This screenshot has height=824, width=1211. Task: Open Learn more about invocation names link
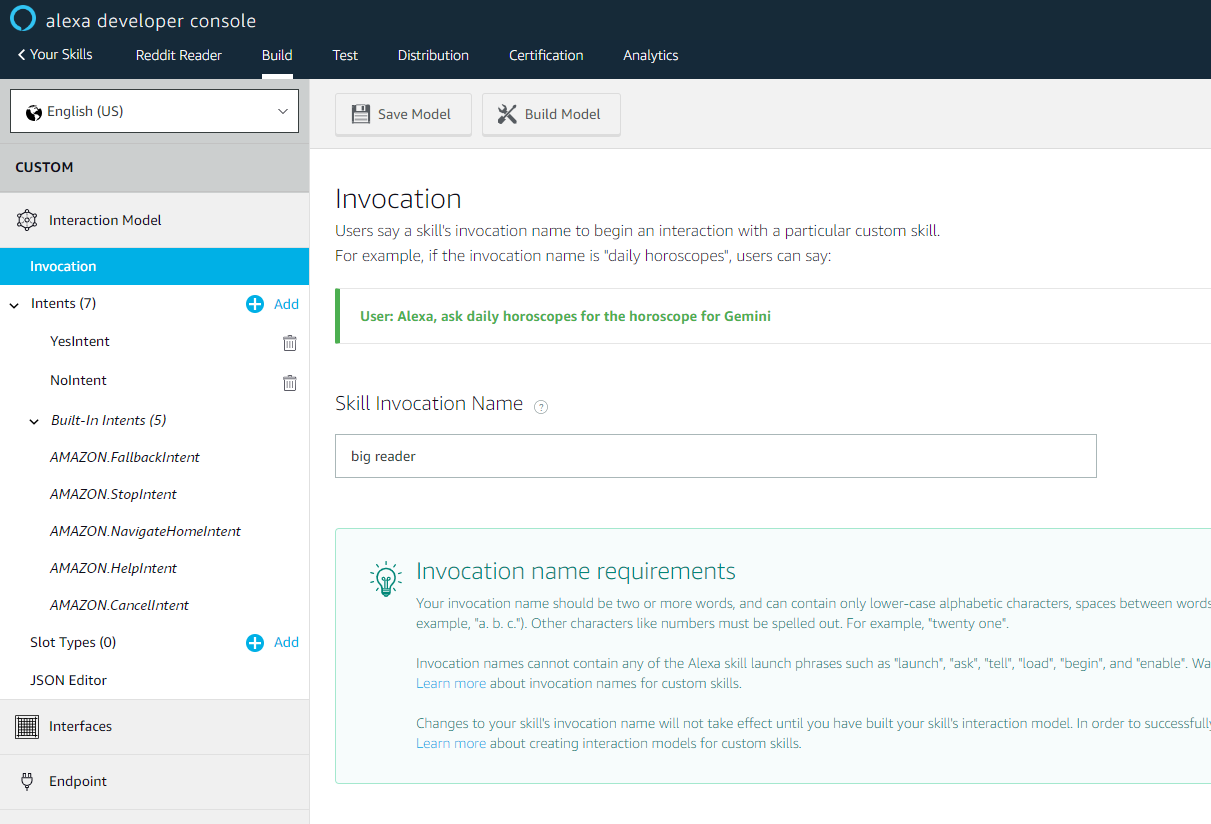pyautogui.click(x=451, y=684)
